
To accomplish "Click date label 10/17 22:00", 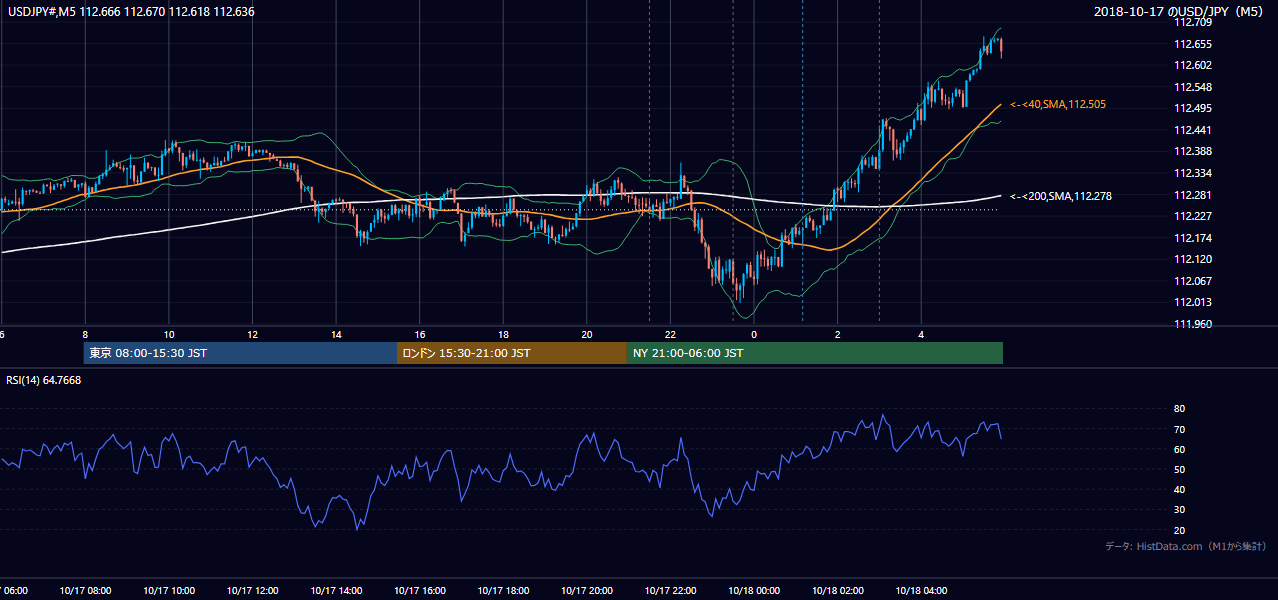I will pos(670,591).
